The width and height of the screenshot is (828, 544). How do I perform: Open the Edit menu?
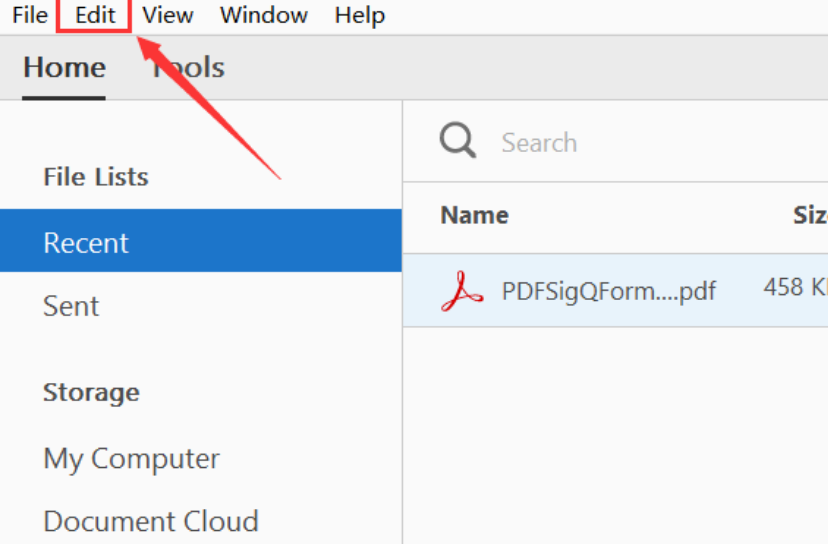tap(95, 16)
